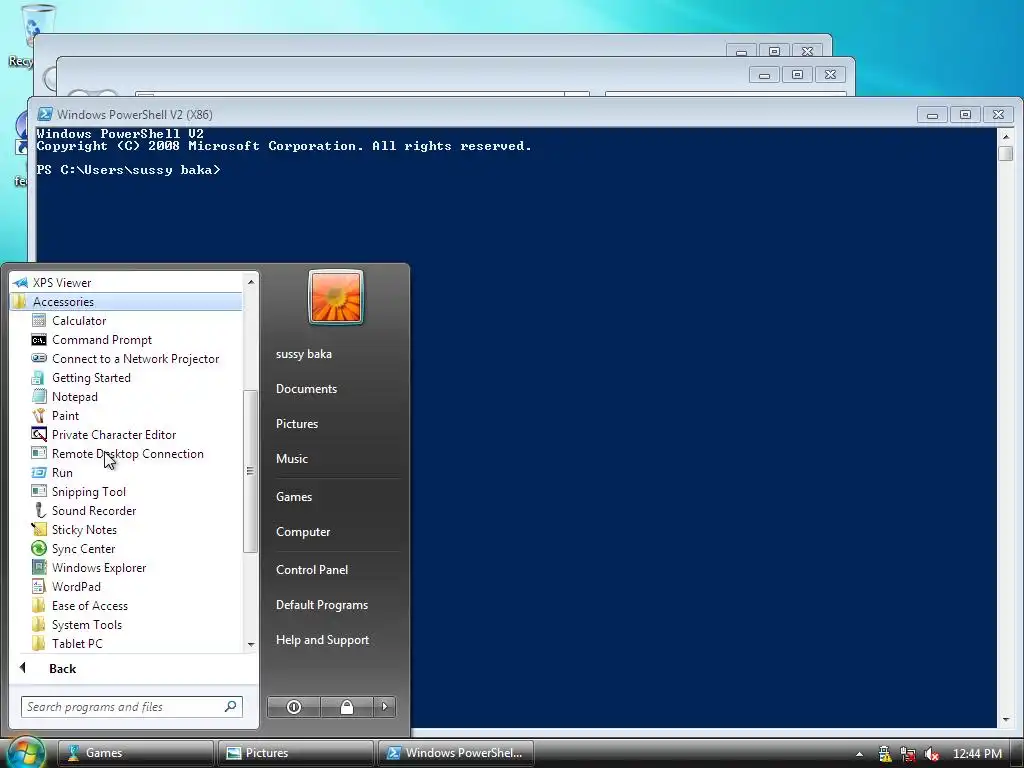This screenshot has height=768, width=1024.
Task: Lock the computer with the padlock button
Action: (x=347, y=707)
